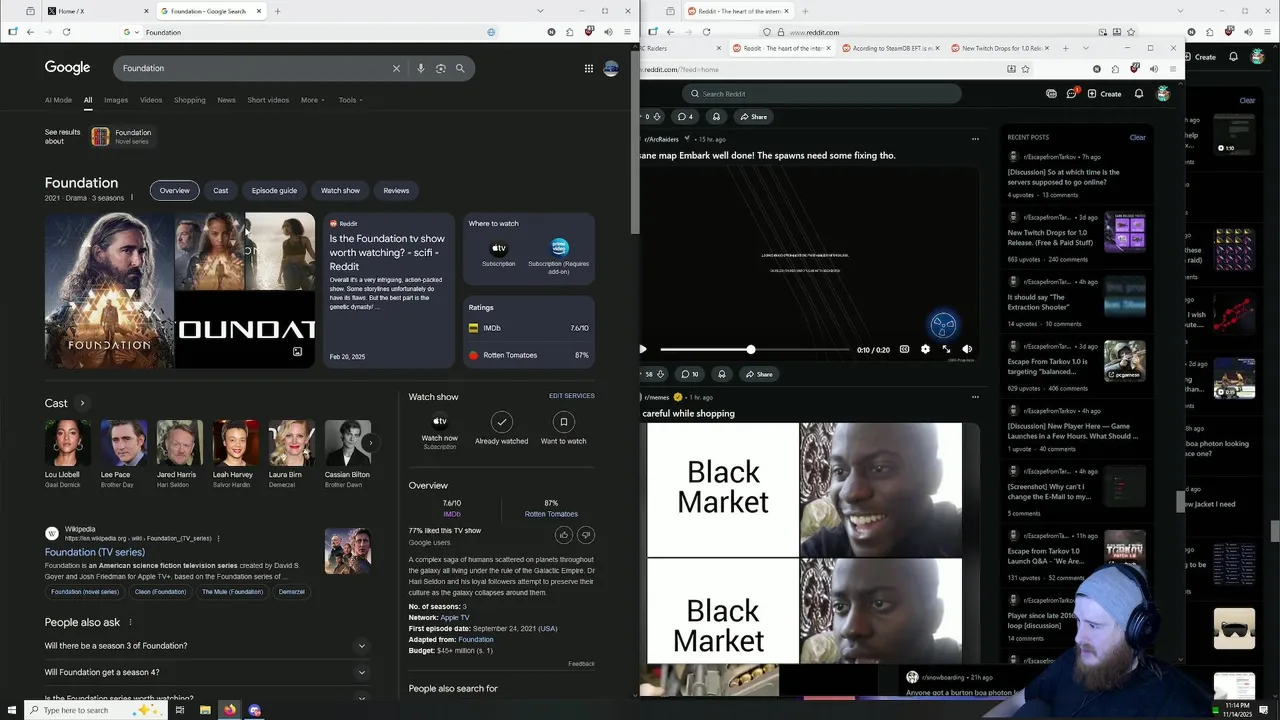Open Reddit chat messages icon
The width and height of the screenshot is (1280, 720).
click(1071, 93)
